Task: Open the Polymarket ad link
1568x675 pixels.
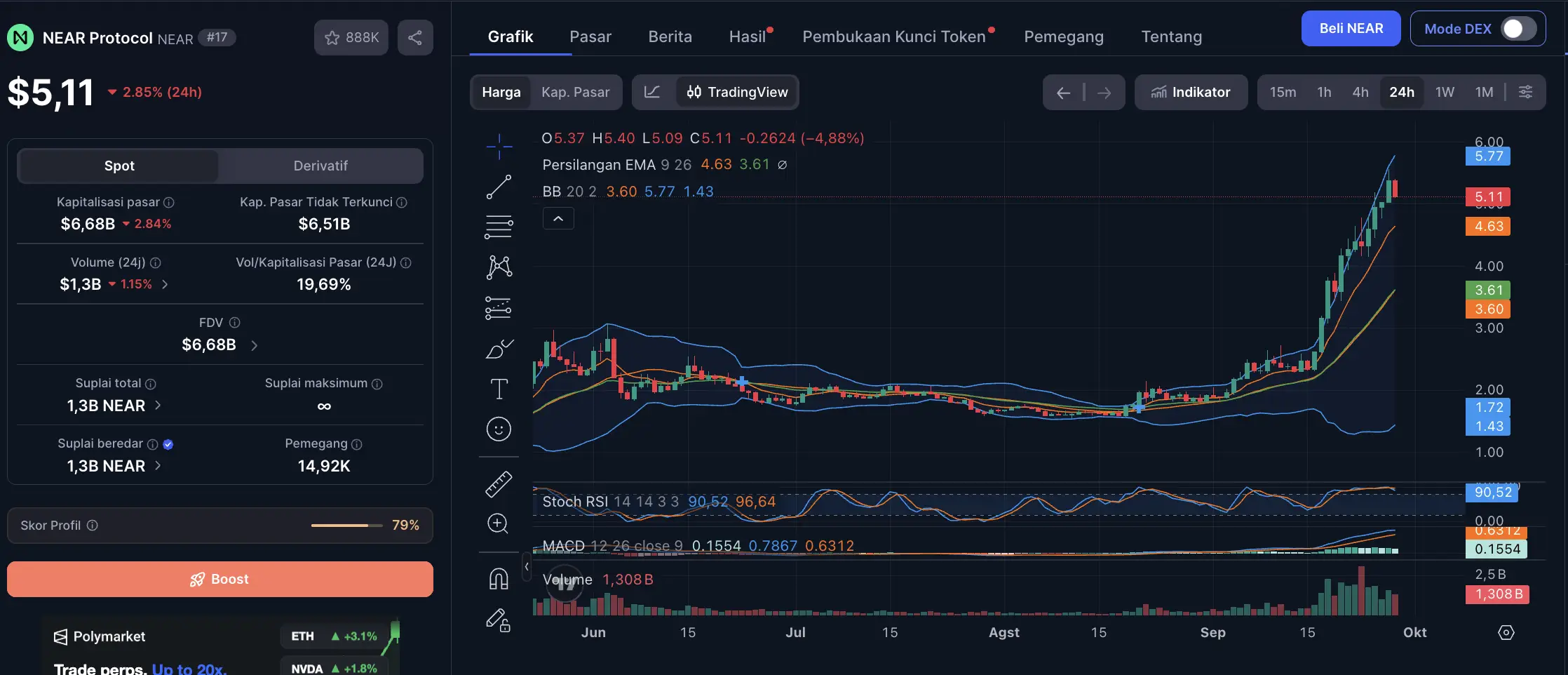Action: [220, 646]
